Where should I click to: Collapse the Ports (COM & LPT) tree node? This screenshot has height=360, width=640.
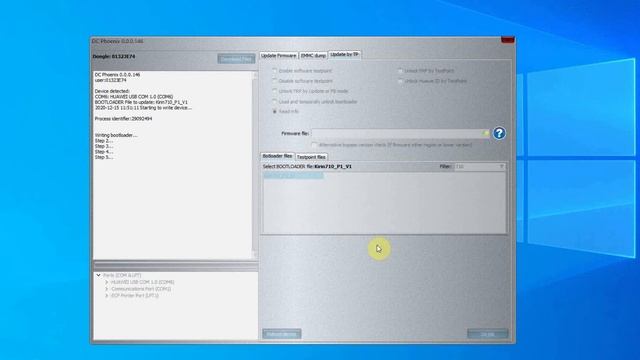tap(98, 275)
